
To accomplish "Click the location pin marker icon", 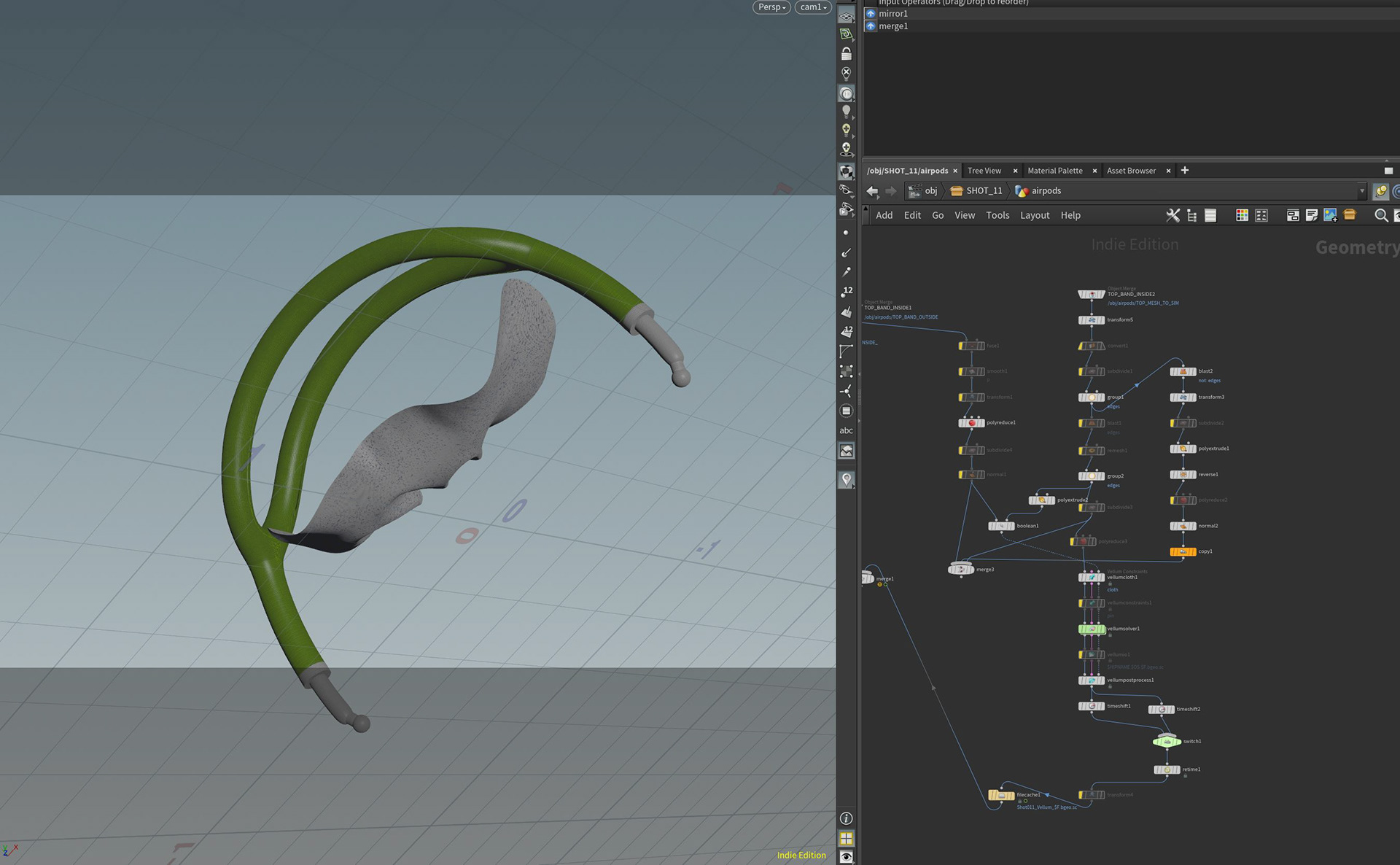I will pyautogui.click(x=846, y=479).
